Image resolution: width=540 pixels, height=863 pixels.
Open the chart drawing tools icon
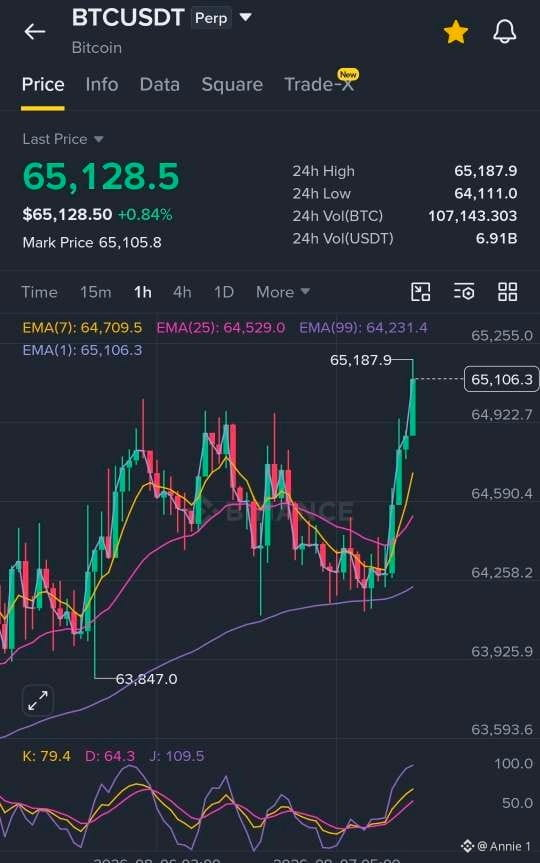point(421,292)
